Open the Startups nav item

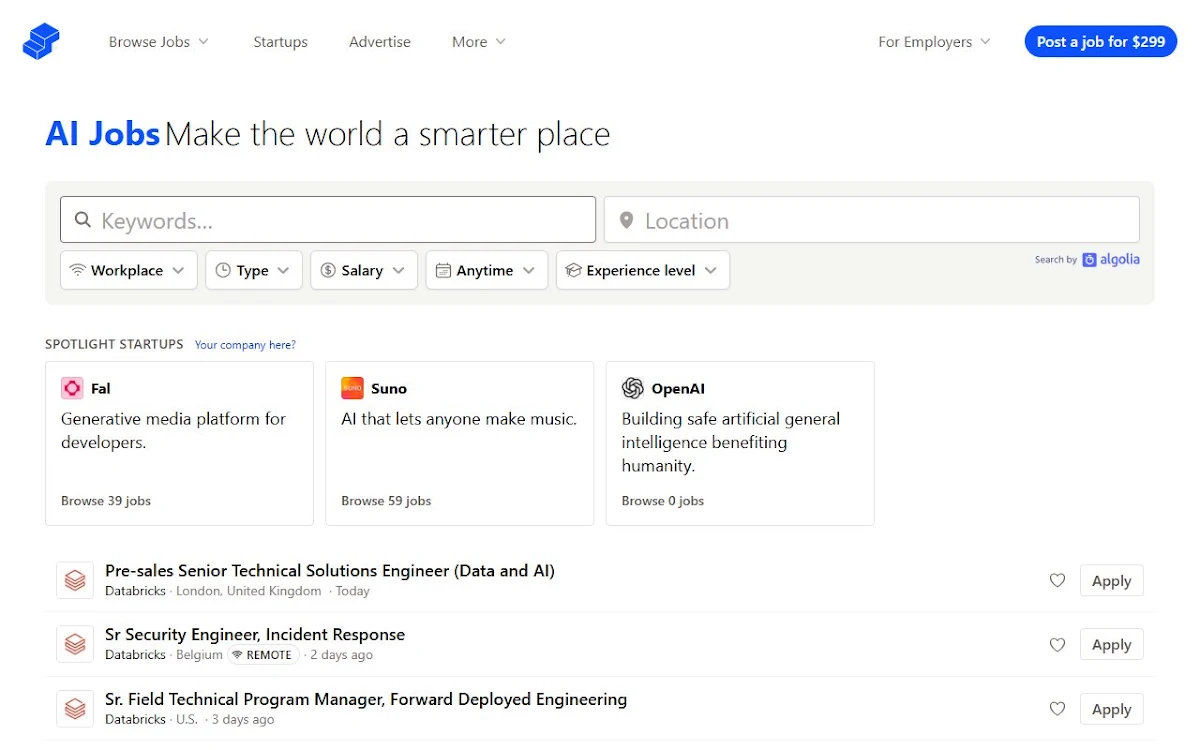tap(280, 42)
